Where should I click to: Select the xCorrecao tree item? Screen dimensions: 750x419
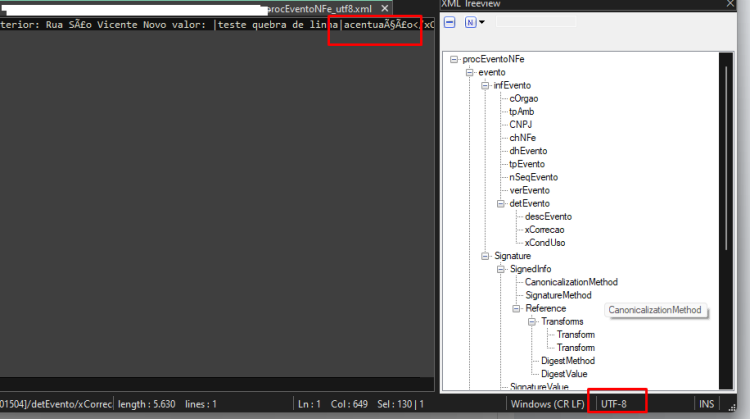coord(544,230)
